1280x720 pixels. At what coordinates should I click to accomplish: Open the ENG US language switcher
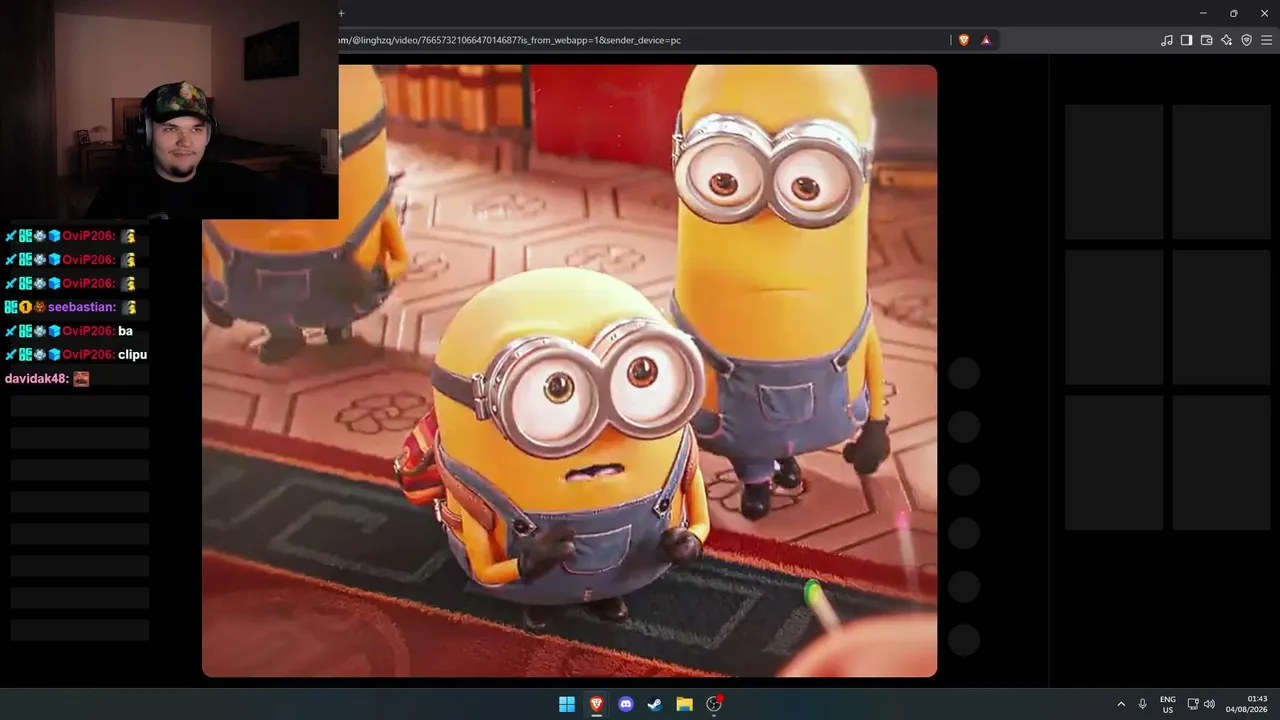click(x=1168, y=704)
